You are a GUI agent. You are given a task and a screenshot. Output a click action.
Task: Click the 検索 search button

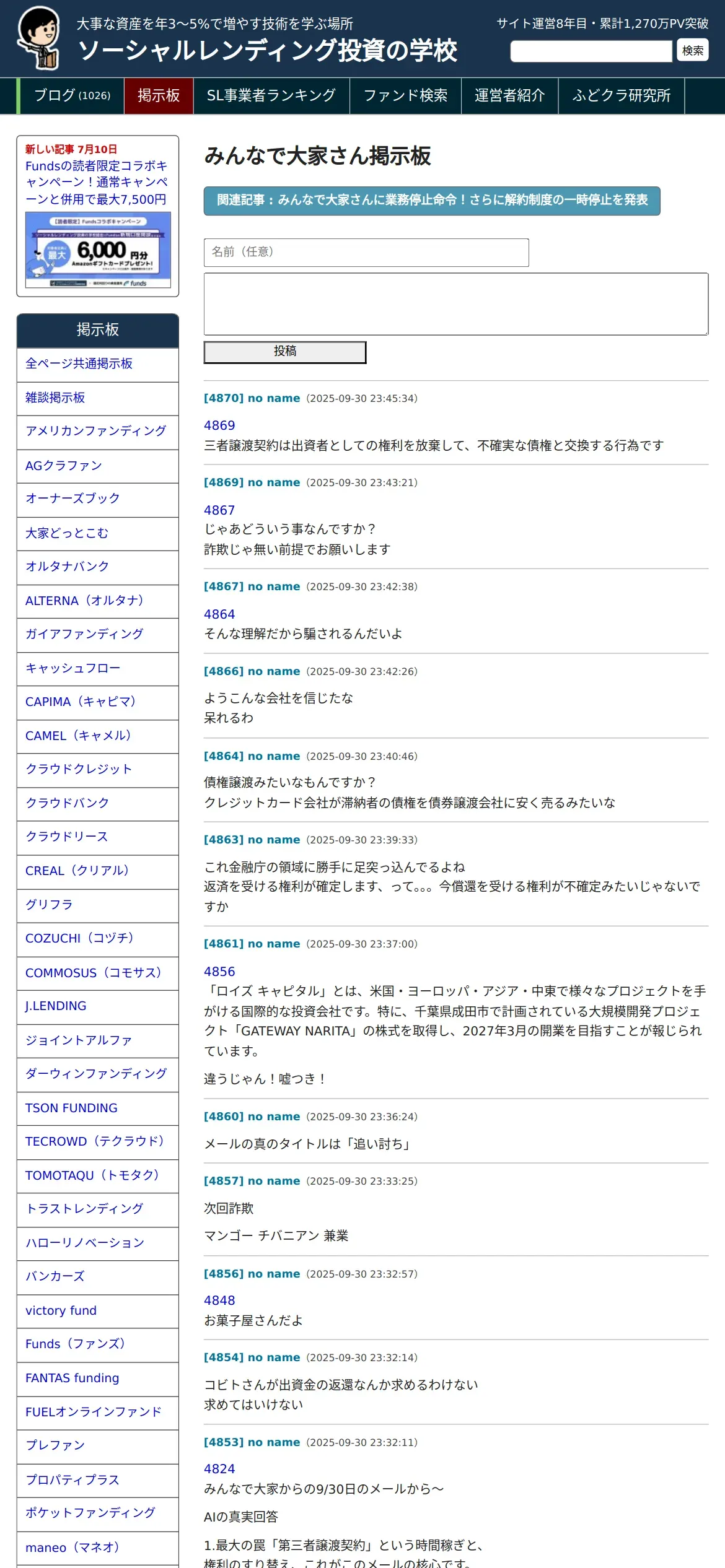693,51
